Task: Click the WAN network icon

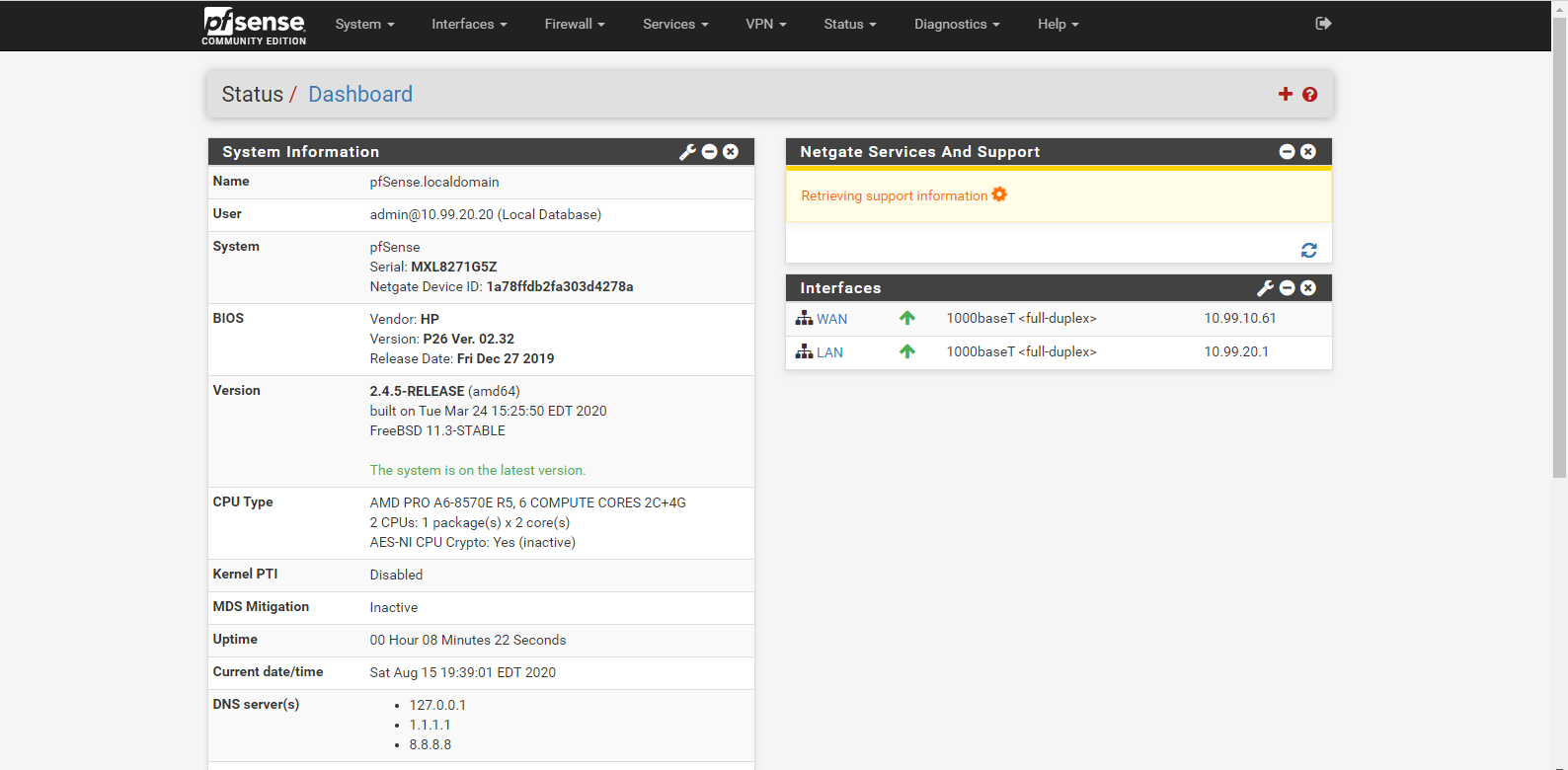Action: point(804,318)
